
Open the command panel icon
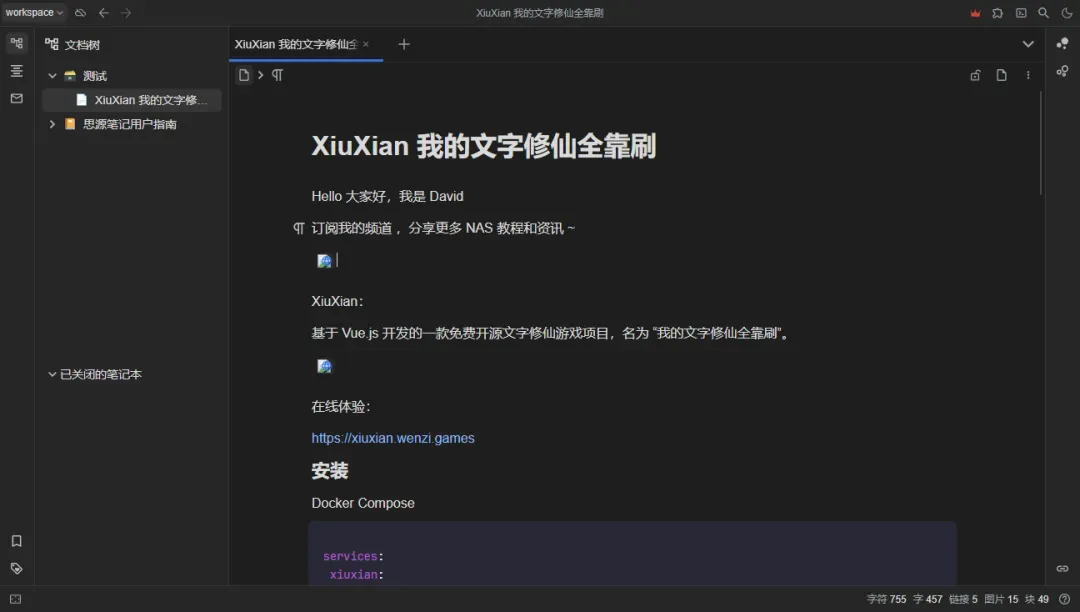[1021, 13]
